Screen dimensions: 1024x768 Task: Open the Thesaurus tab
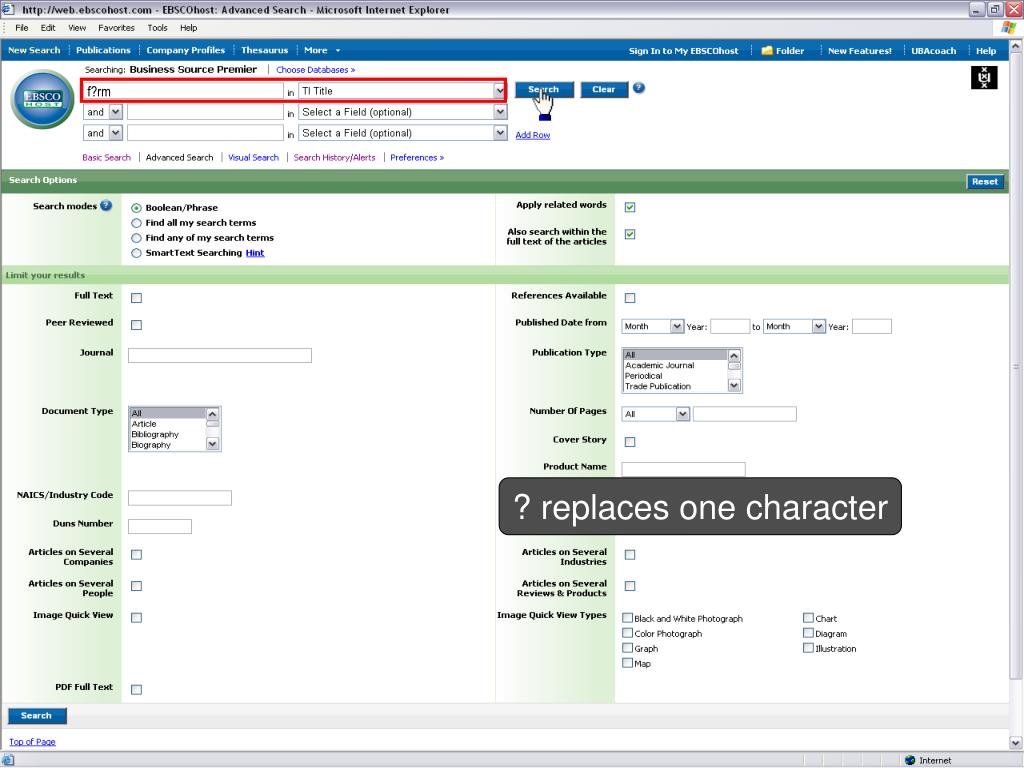click(x=264, y=50)
